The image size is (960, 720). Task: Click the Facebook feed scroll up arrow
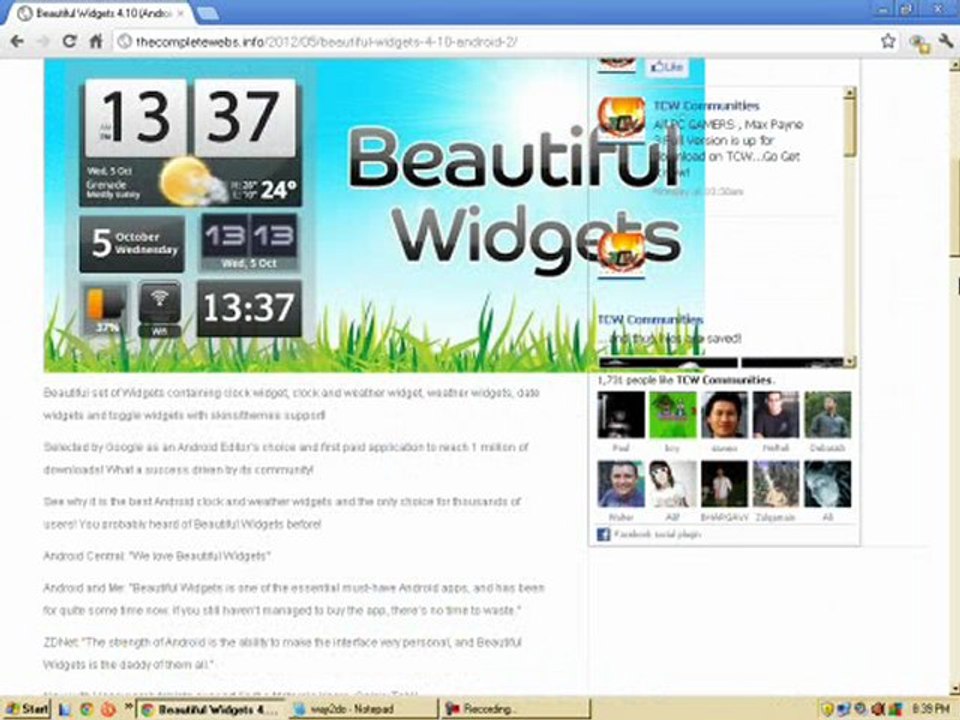(x=849, y=93)
